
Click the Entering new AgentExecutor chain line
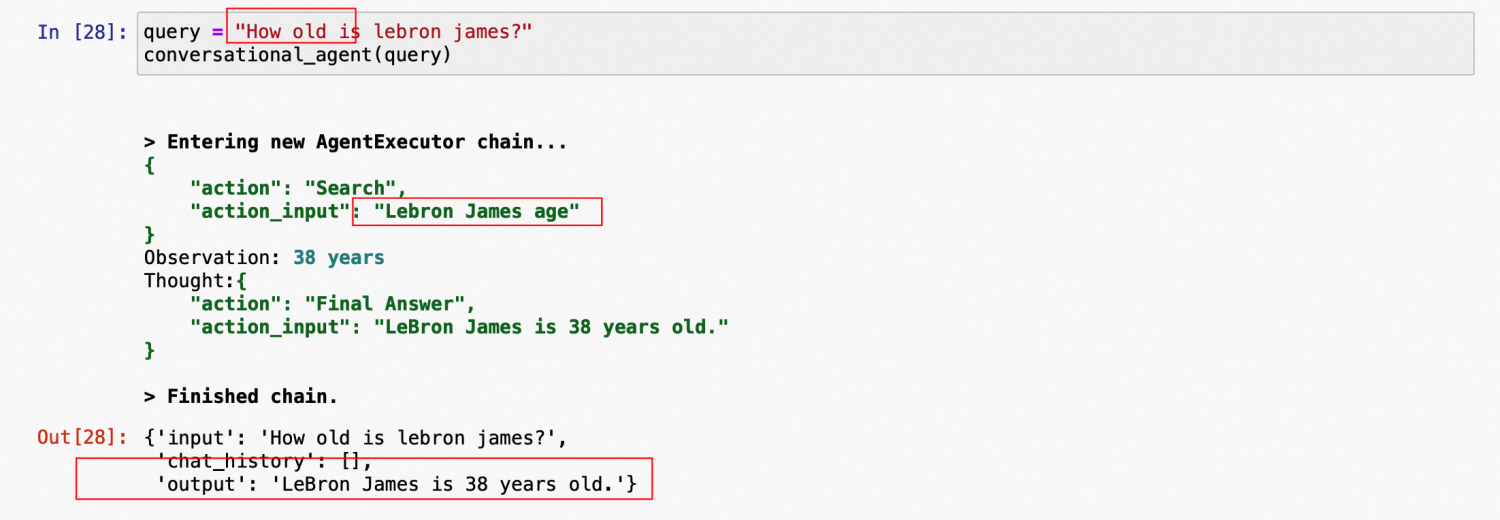coord(356,141)
